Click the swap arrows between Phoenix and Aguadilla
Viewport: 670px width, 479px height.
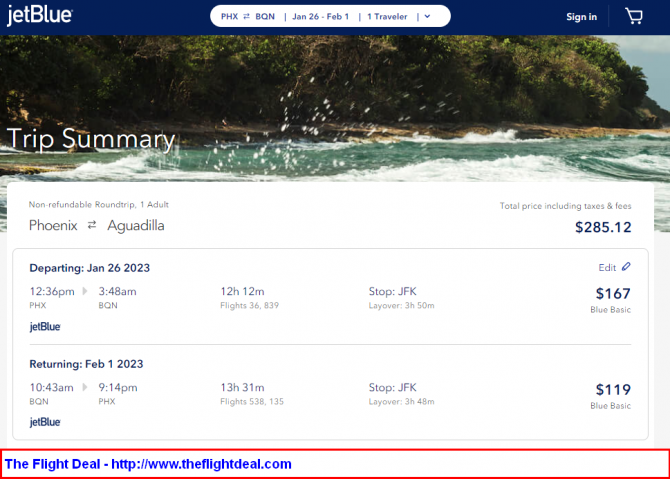click(92, 225)
